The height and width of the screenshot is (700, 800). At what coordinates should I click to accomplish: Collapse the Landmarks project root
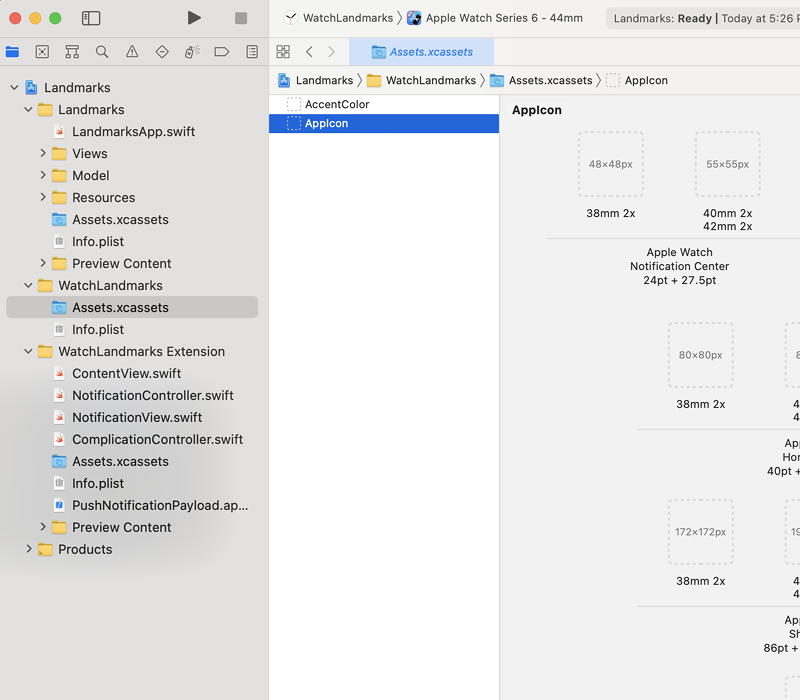coord(14,88)
